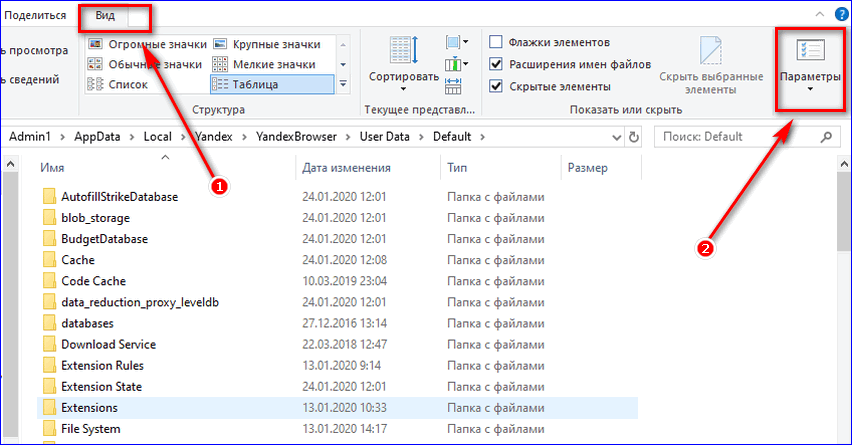Enable Флажки элементов checkbox
Image resolution: width=852 pixels, height=445 pixels.
496,42
